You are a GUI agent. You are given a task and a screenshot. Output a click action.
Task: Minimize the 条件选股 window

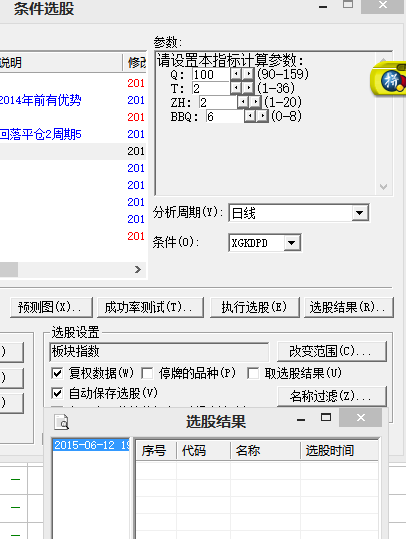(x=323, y=7)
